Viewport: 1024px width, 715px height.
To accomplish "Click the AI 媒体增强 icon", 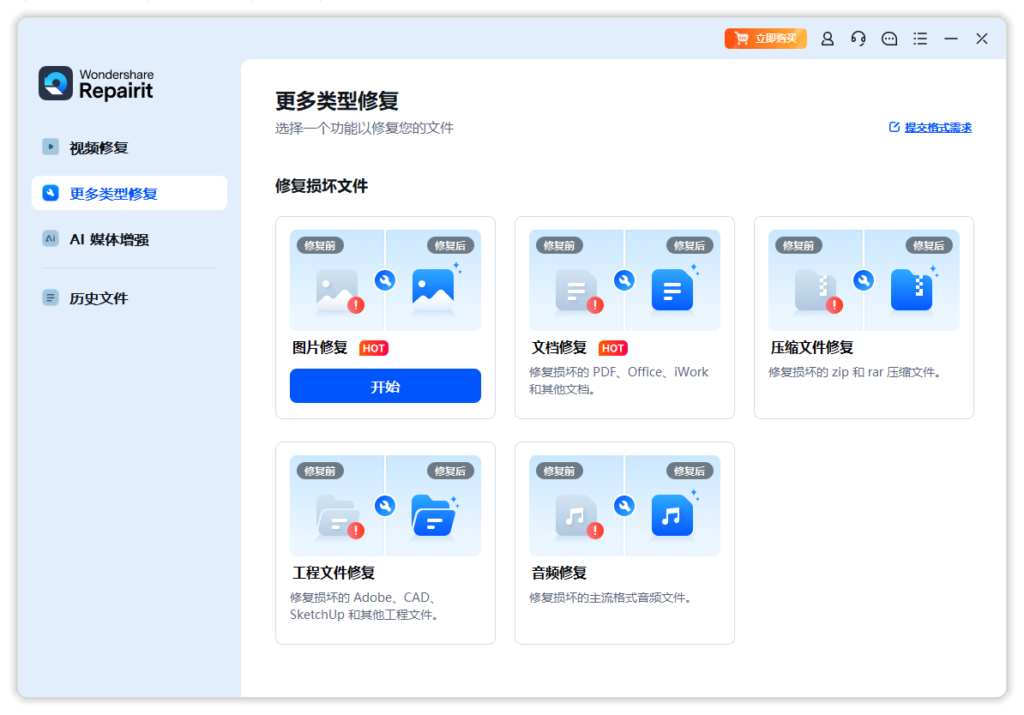I will point(50,238).
